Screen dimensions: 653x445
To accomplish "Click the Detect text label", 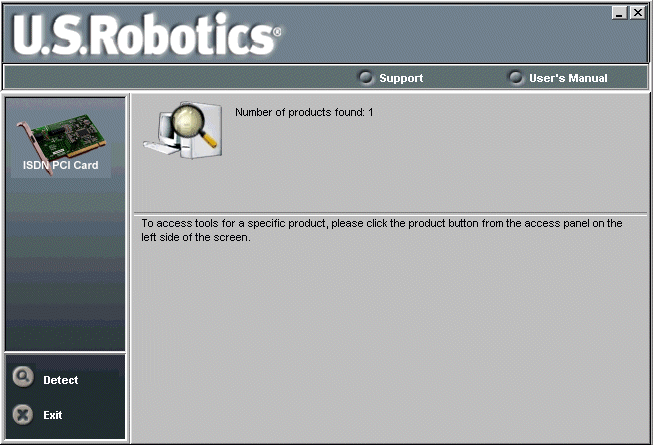I will pos(60,380).
